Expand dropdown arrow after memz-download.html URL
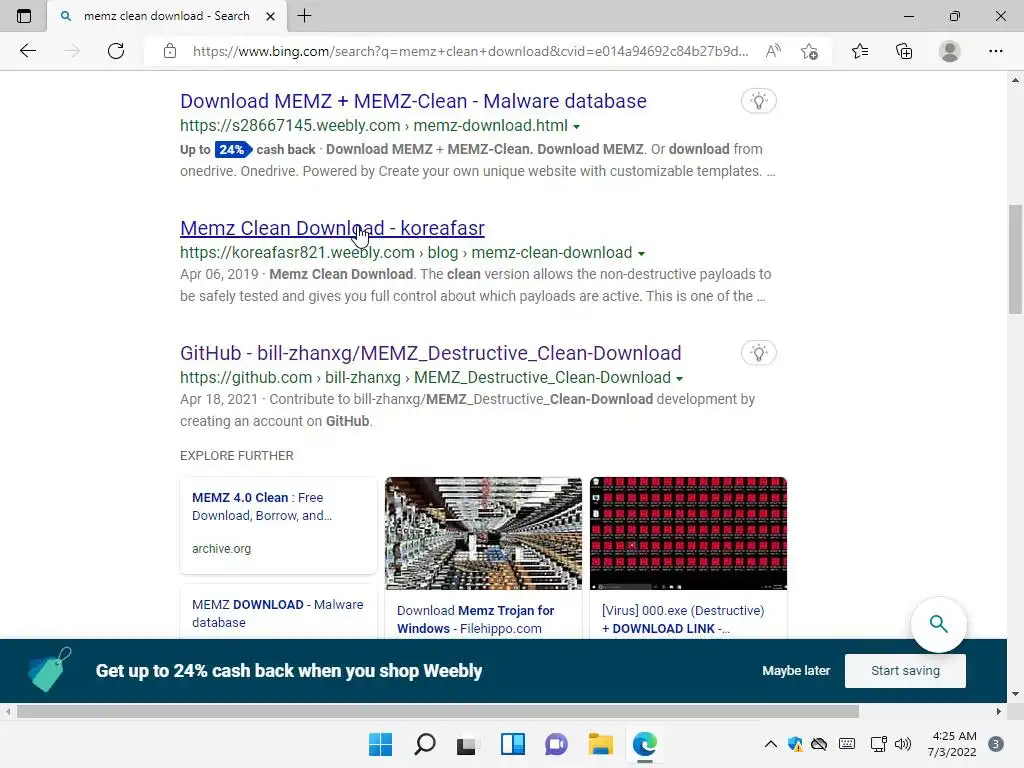This screenshot has width=1024, height=768. coord(577,127)
